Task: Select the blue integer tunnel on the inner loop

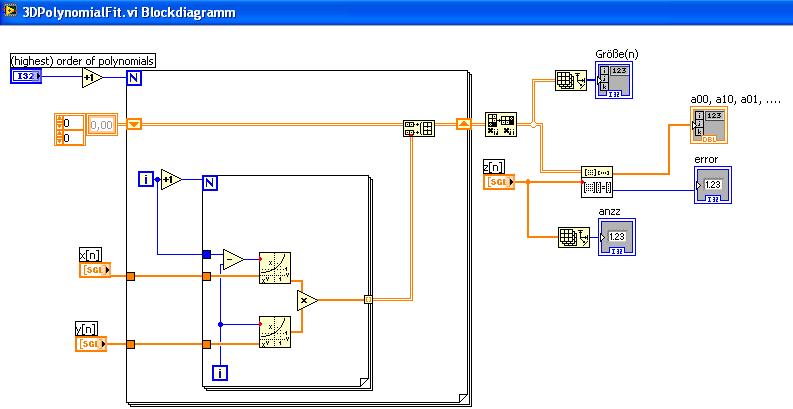Action: (206, 254)
